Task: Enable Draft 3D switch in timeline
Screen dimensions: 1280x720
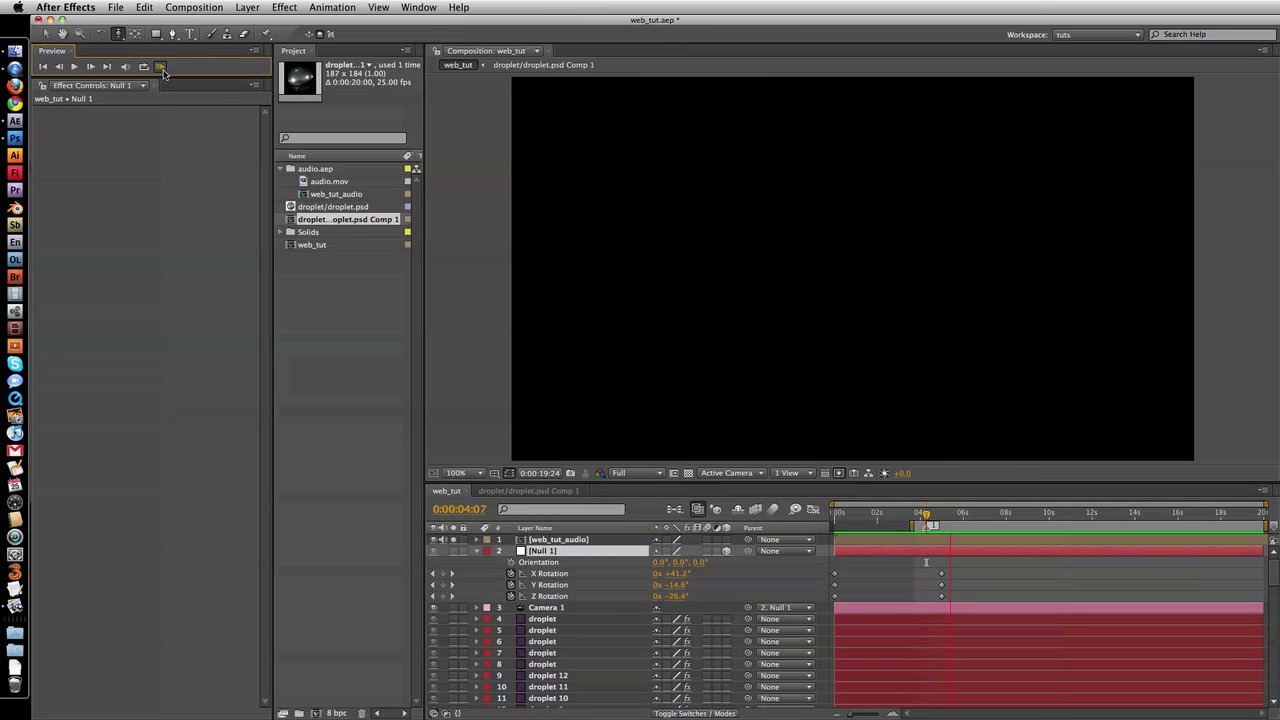Action: (716, 510)
